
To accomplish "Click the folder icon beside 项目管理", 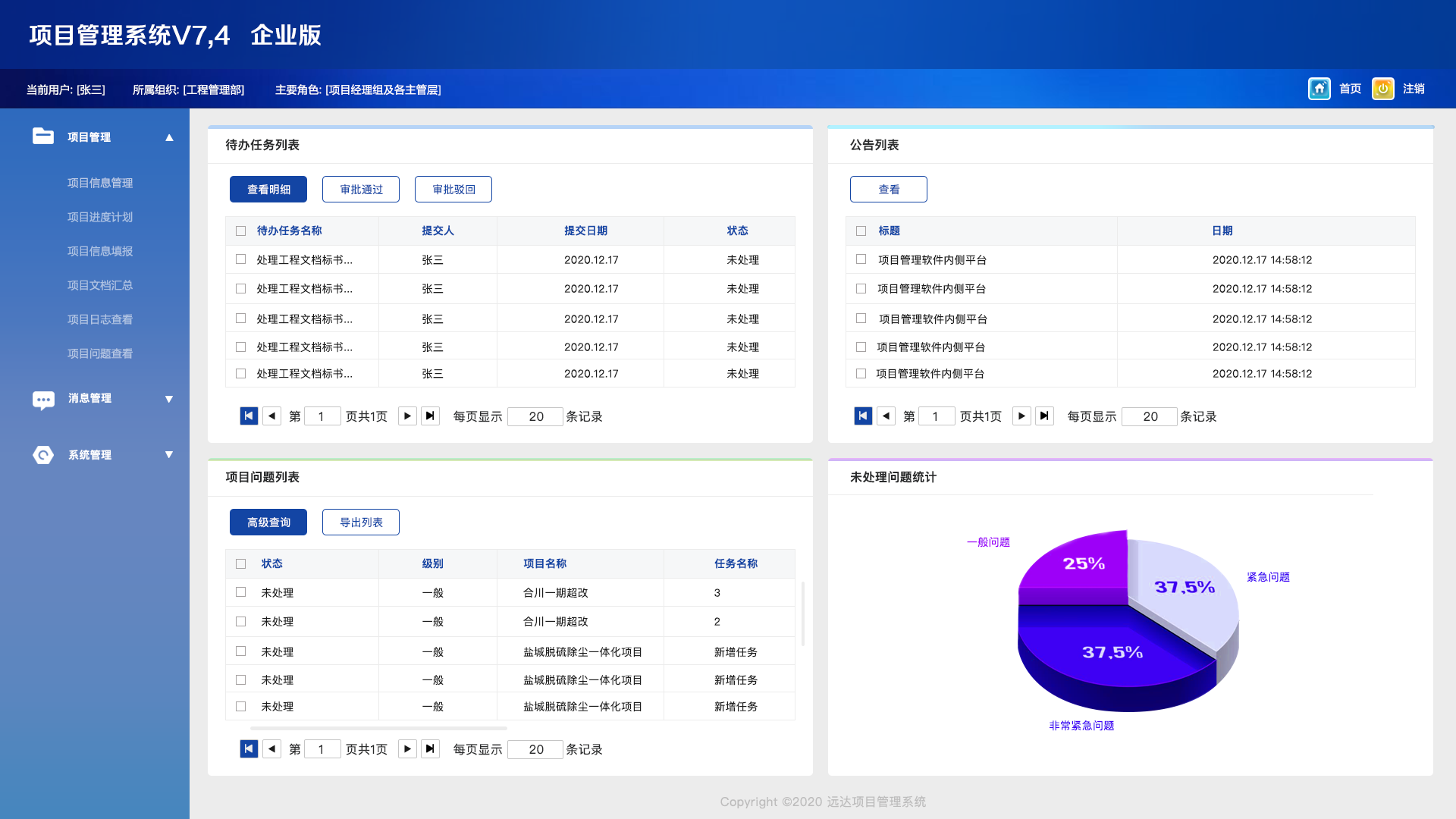I will (x=43, y=136).
